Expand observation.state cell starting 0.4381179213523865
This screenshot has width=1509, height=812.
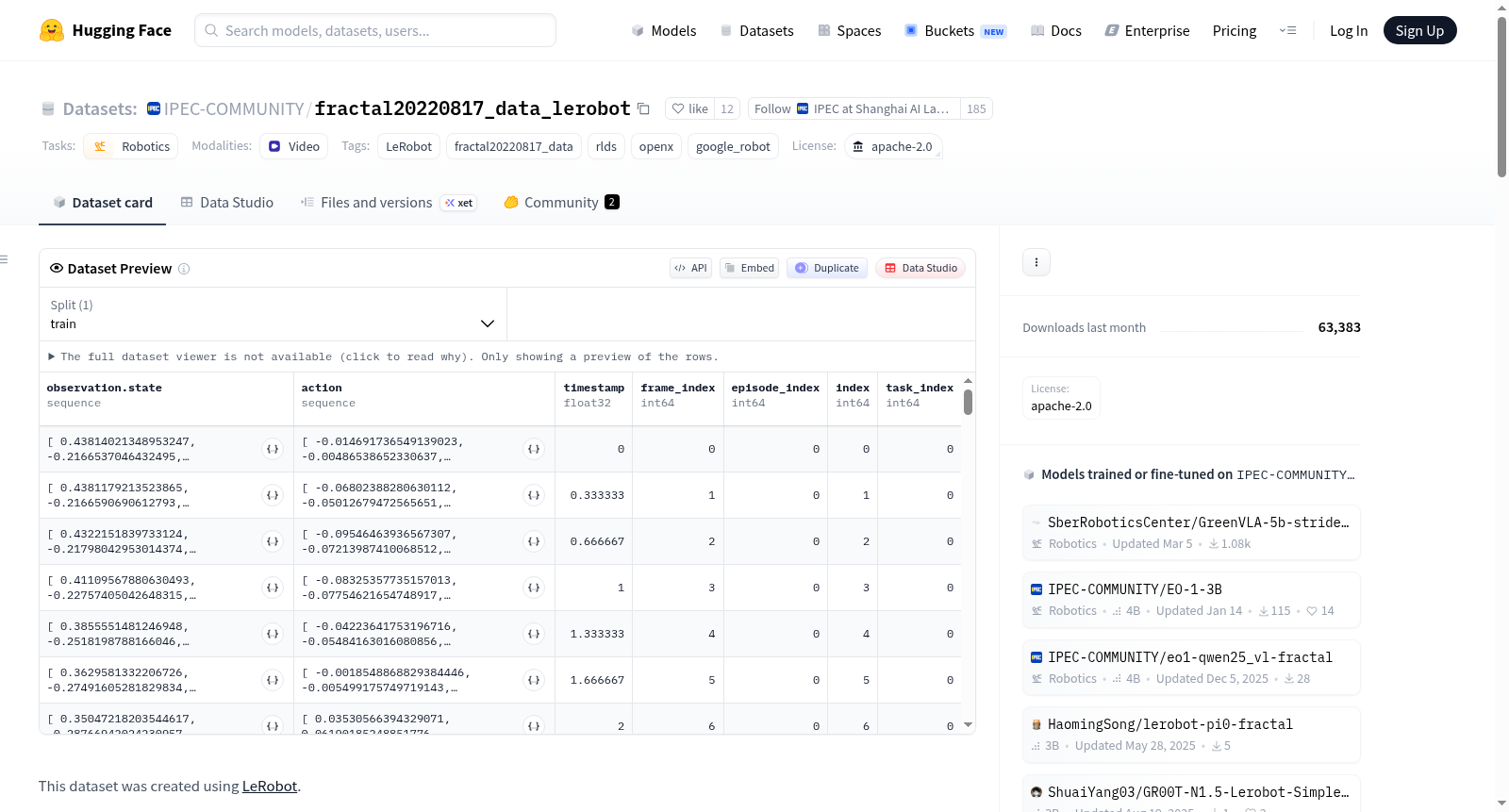point(273,495)
